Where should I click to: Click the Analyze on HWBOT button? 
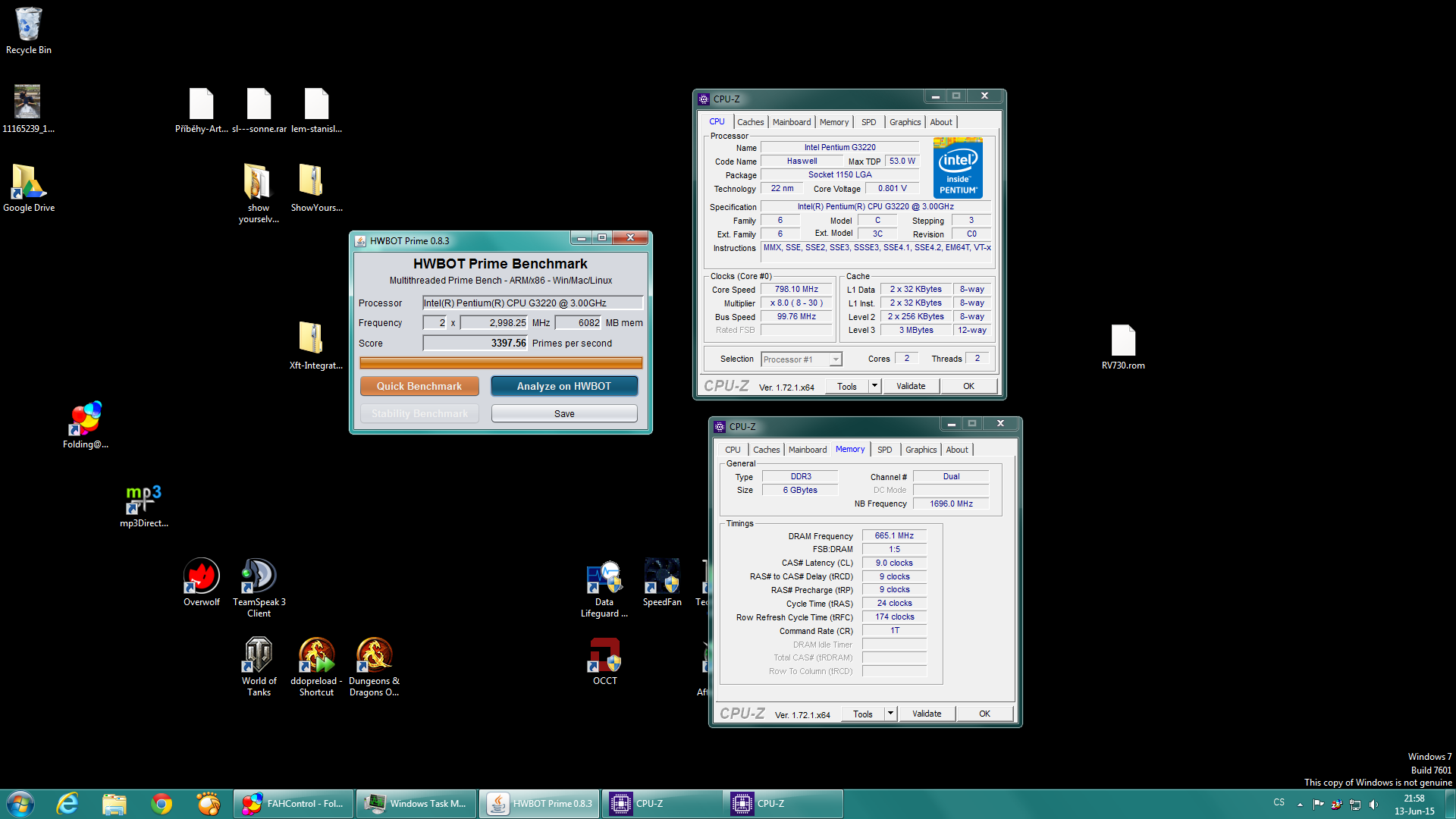pyautogui.click(x=564, y=386)
